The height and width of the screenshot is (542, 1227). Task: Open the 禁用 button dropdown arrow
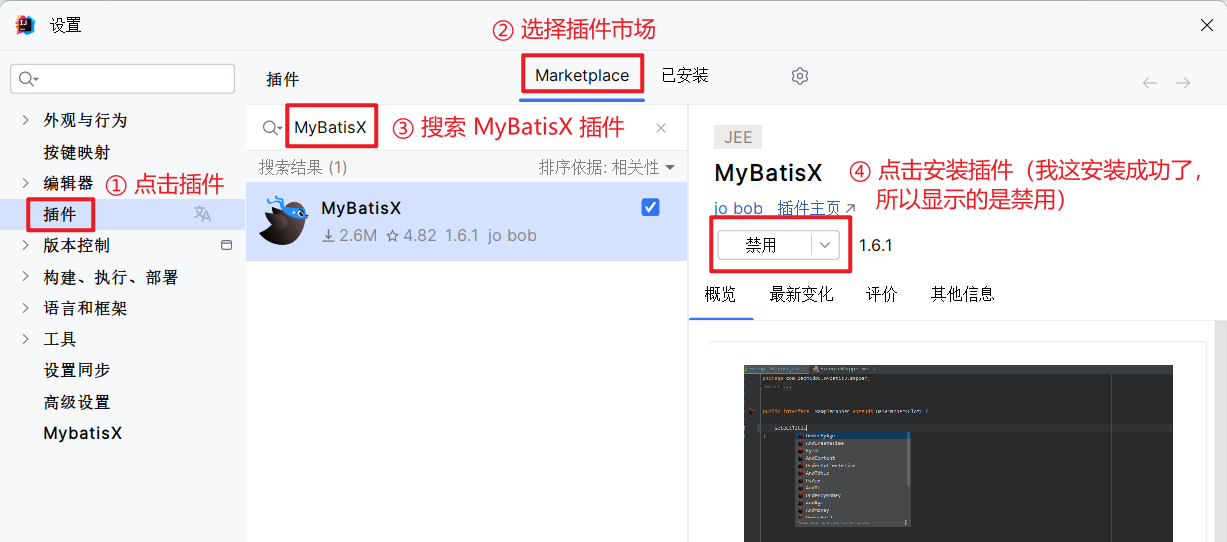(x=825, y=246)
